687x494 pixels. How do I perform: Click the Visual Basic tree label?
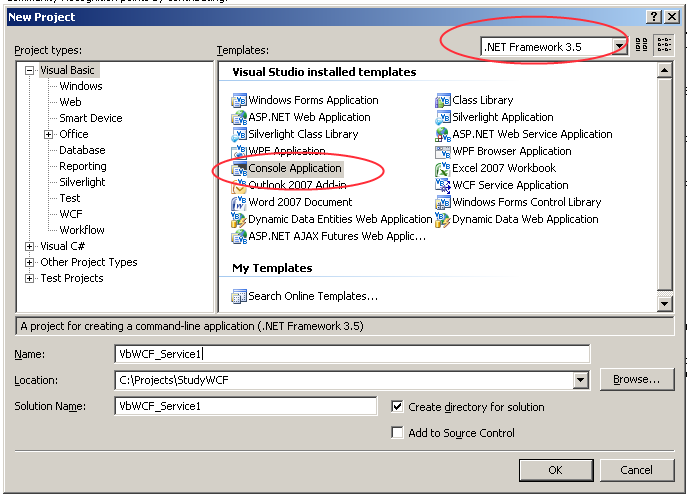click(x=67, y=70)
